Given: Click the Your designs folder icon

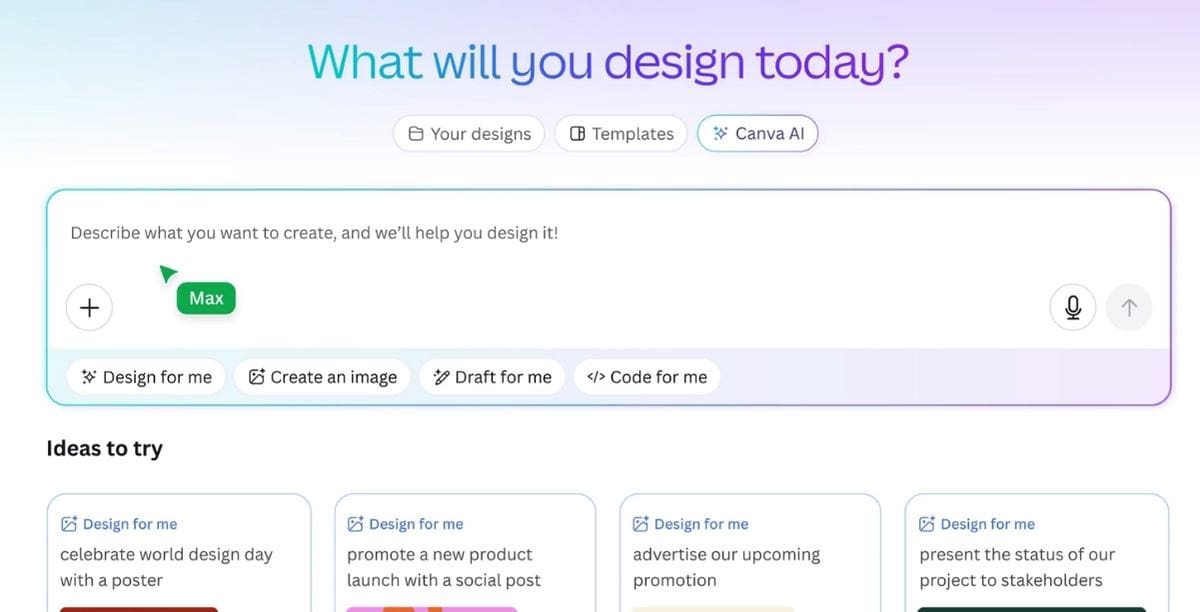Looking at the screenshot, I should tap(414, 132).
